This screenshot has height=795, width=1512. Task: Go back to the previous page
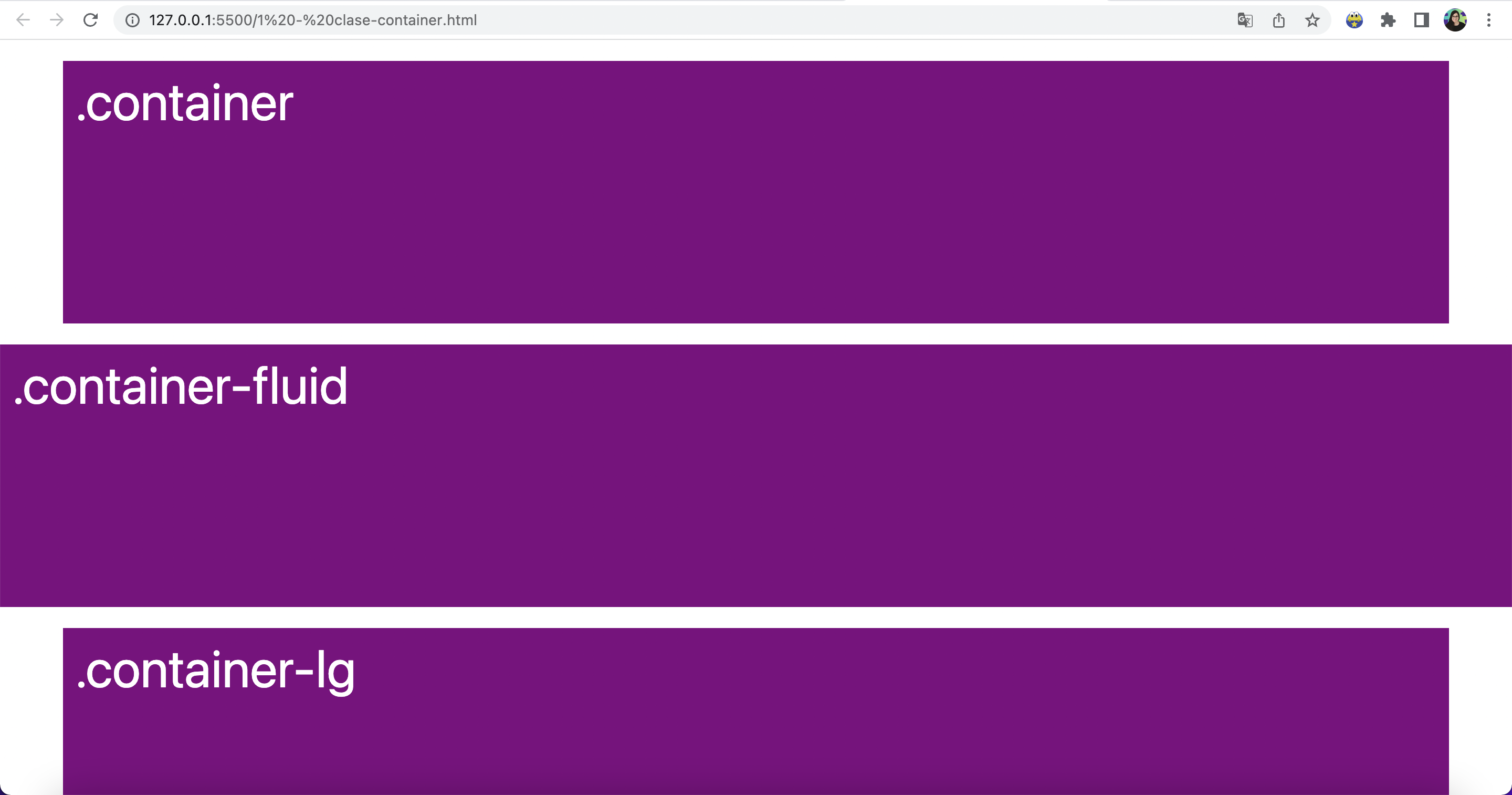(23, 20)
